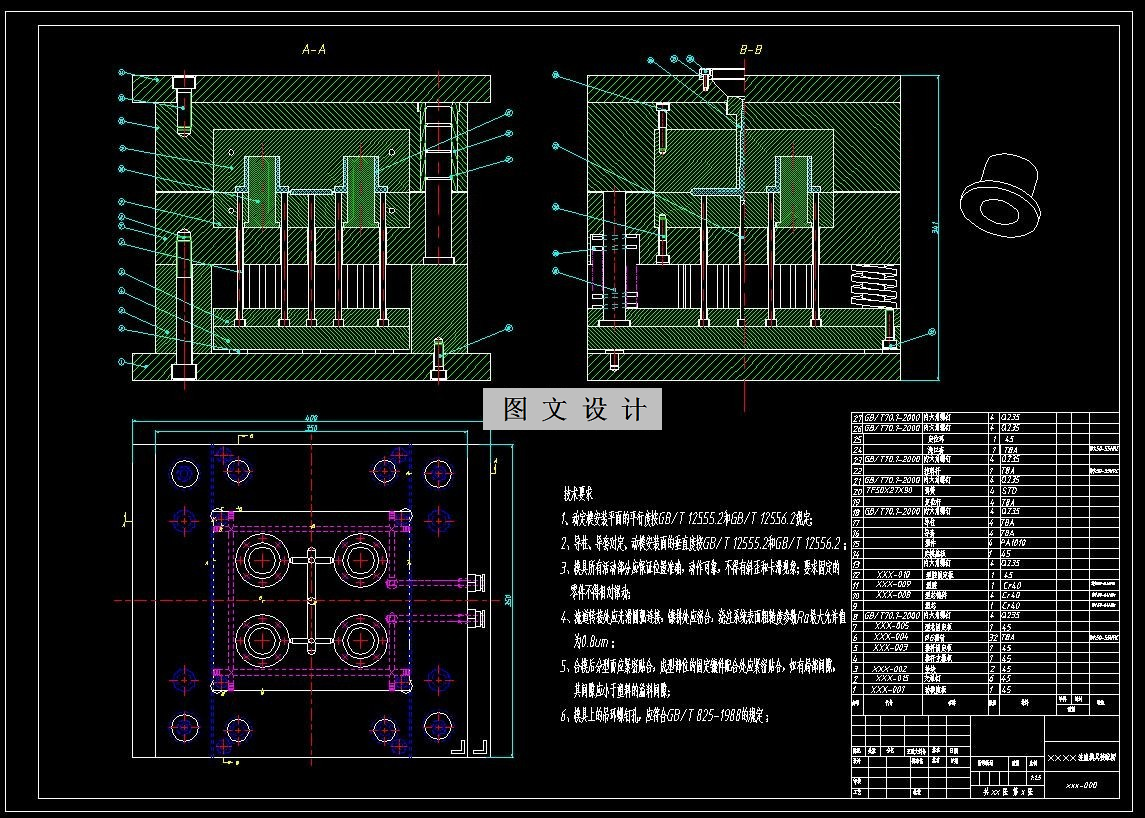The image size is (1145, 818).
Task: Select the 400 width dimension above plan view
Action: tap(311, 418)
